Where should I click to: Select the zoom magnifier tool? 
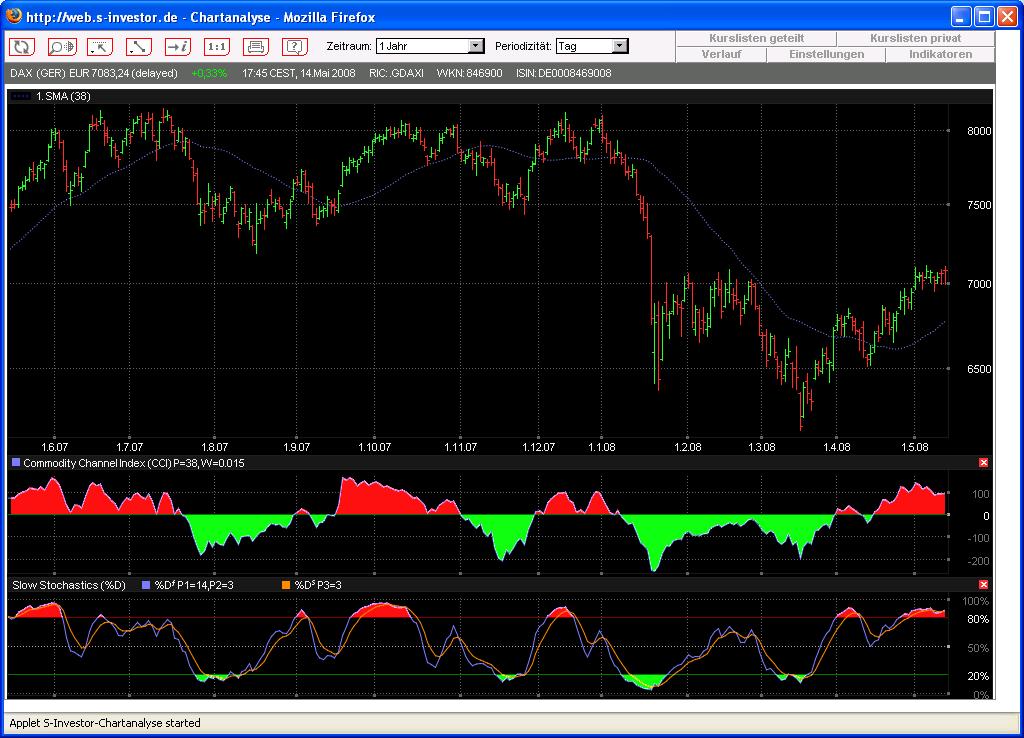(x=61, y=46)
